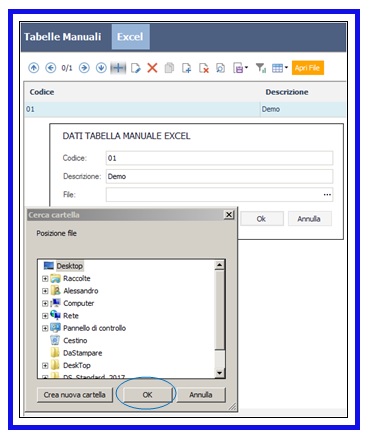Click the edit record pencil icon
Viewport: 369px width, 438px height.
pyautogui.click(x=135, y=68)
